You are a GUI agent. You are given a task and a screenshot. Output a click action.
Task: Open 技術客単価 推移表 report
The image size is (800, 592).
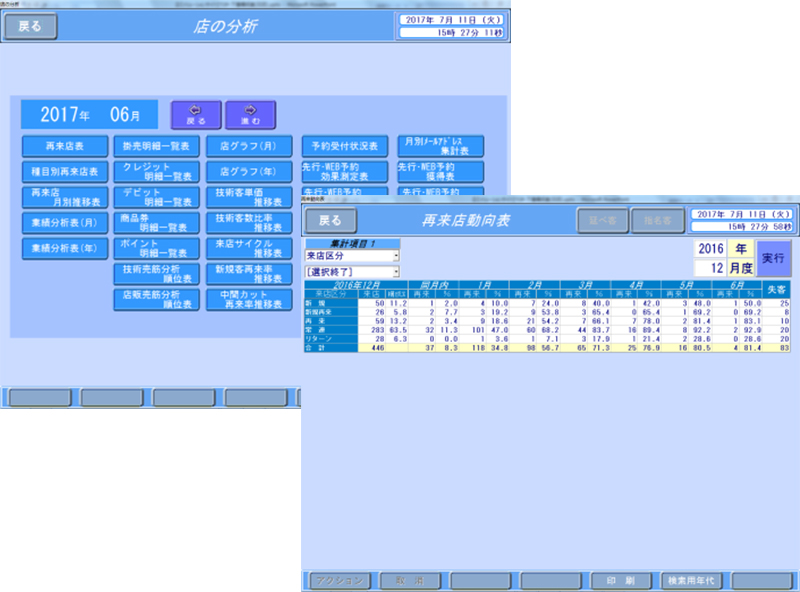pyautogui.click(x=249, y=197)
